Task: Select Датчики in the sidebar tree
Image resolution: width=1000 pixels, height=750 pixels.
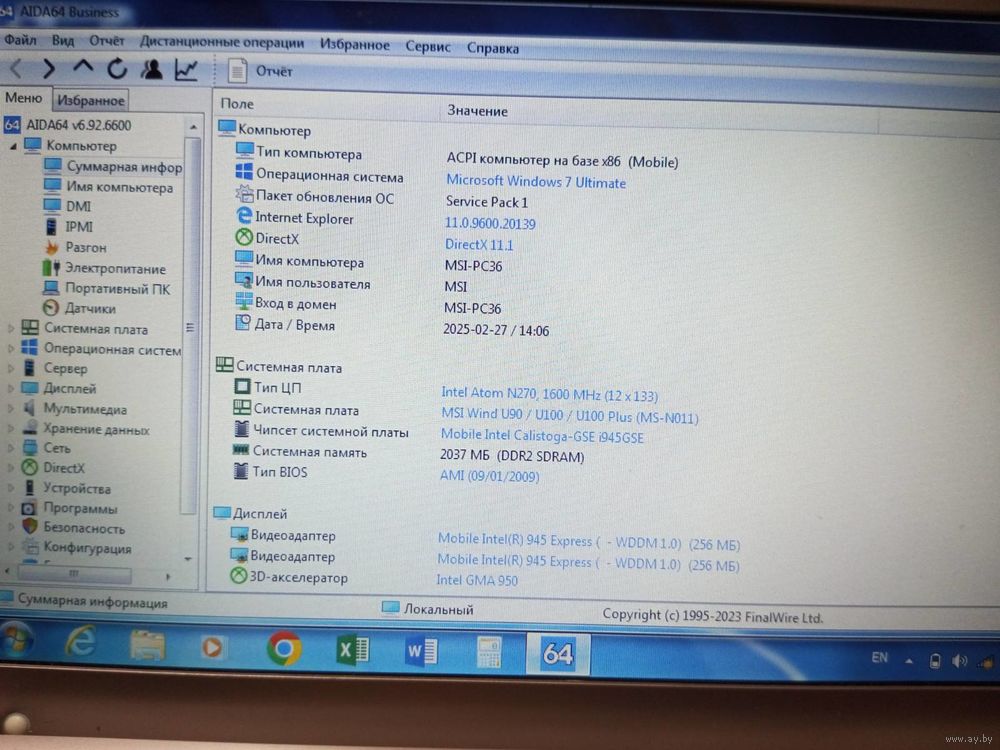Action: click(x=90, y=309)
